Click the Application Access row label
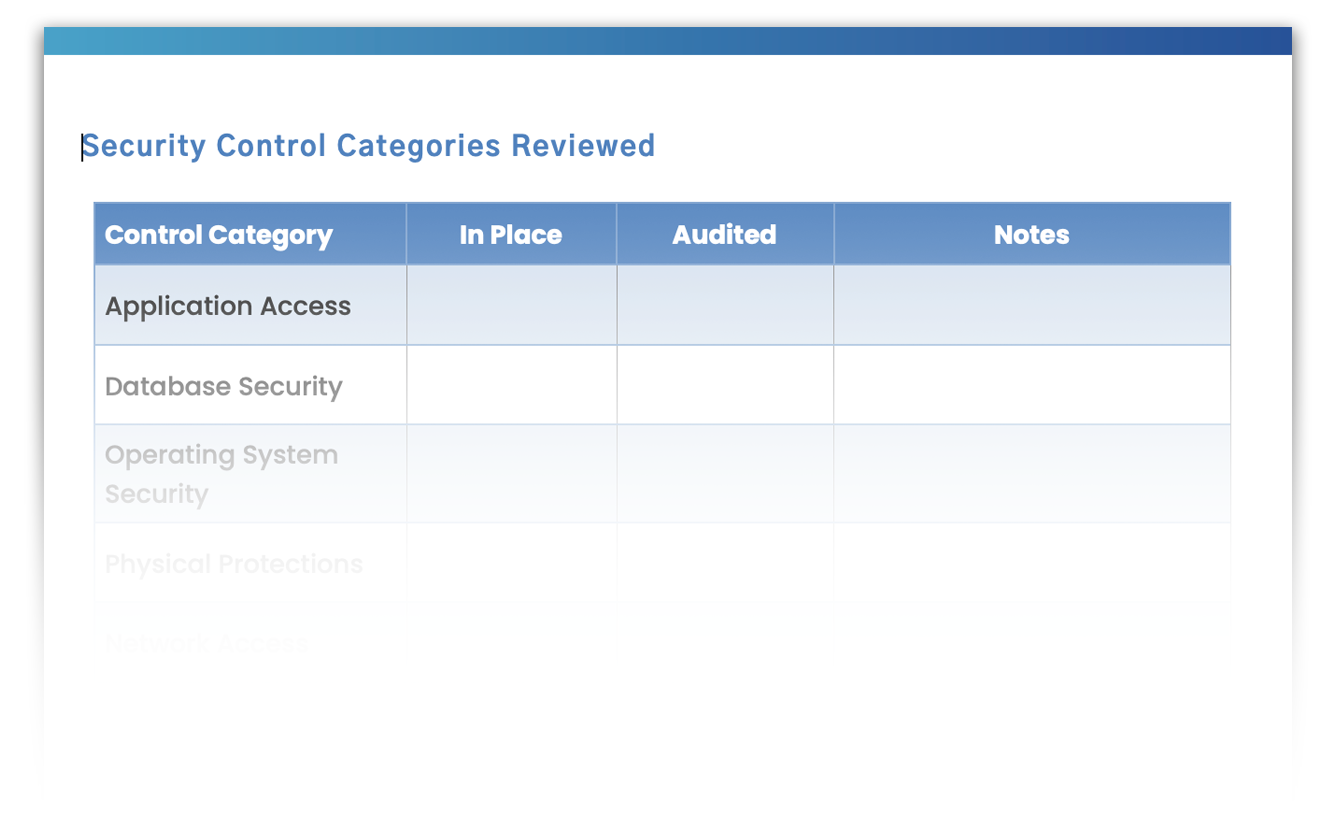Viewport: 1336px width, 830px height. point(228,306)
